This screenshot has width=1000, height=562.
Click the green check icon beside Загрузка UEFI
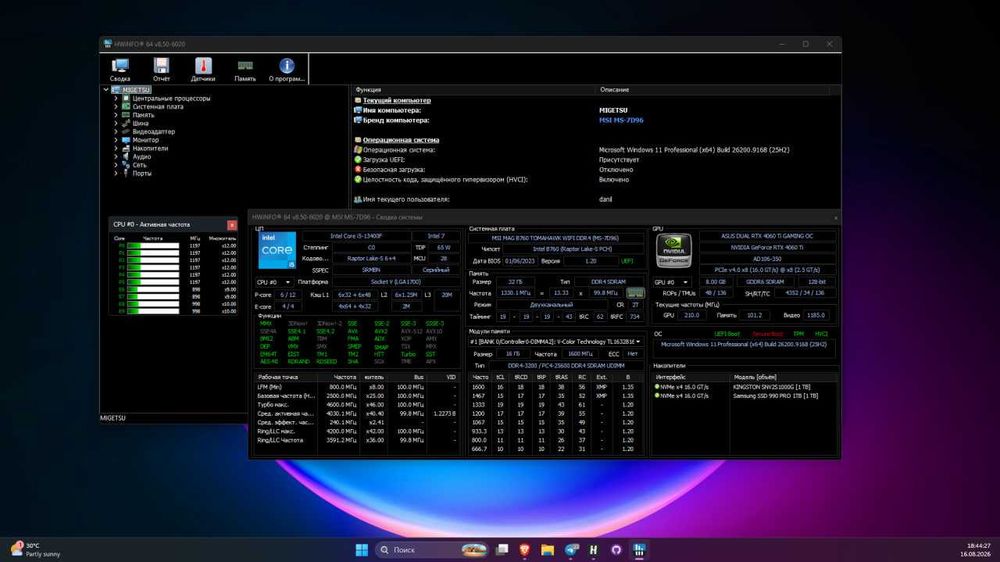pyautogui.click(x=358, y=159)
